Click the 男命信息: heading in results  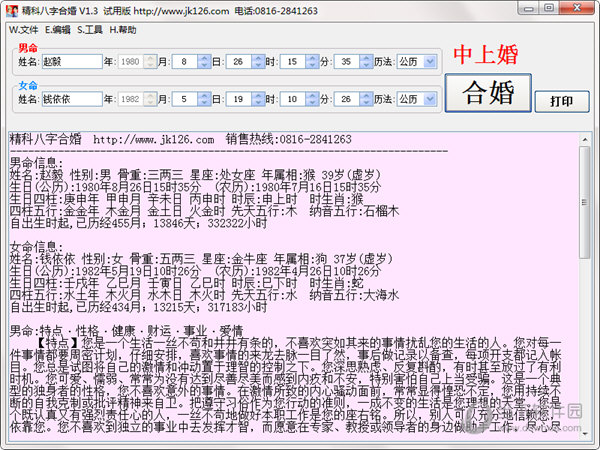36,163
